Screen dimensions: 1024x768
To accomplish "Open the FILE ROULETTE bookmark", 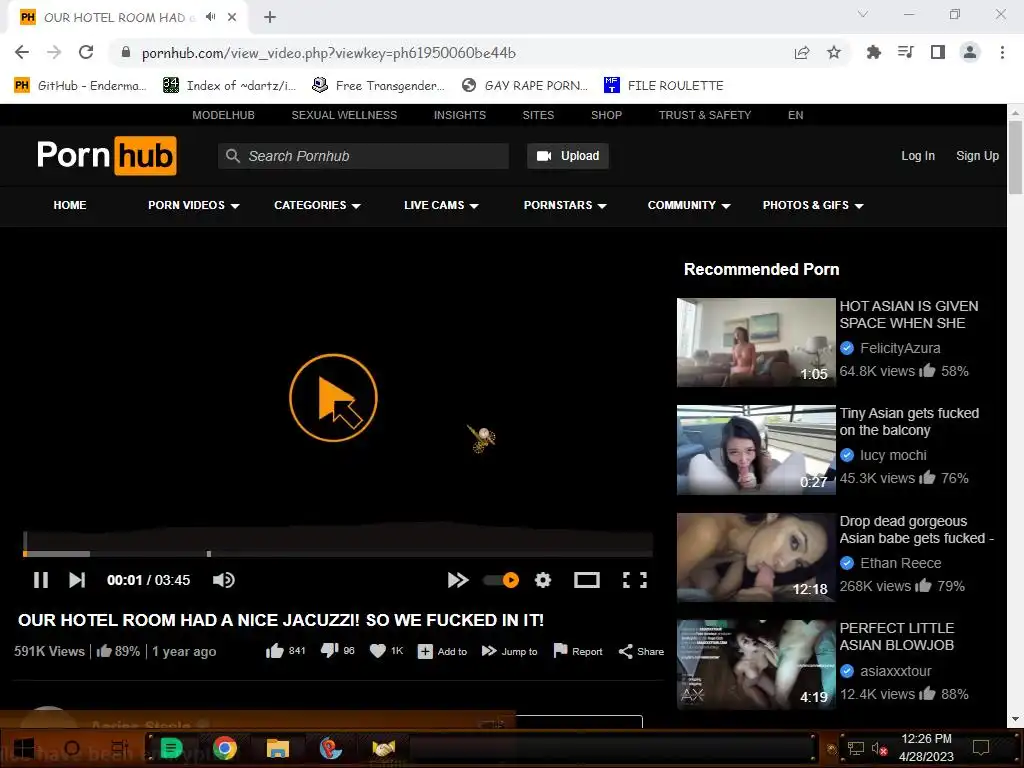I will coord(664,86).
